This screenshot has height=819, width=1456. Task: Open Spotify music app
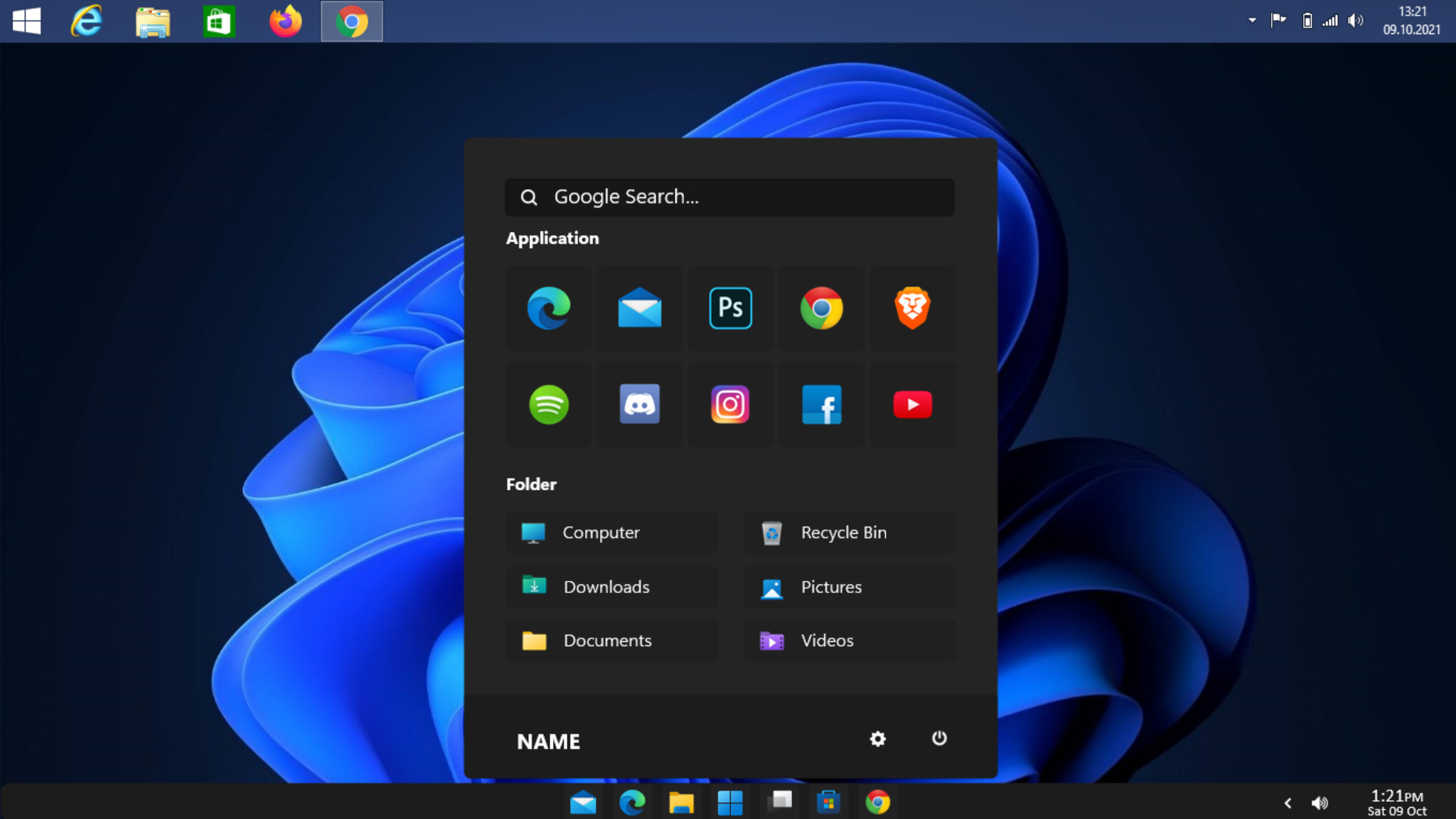click(x=549, y=404)
